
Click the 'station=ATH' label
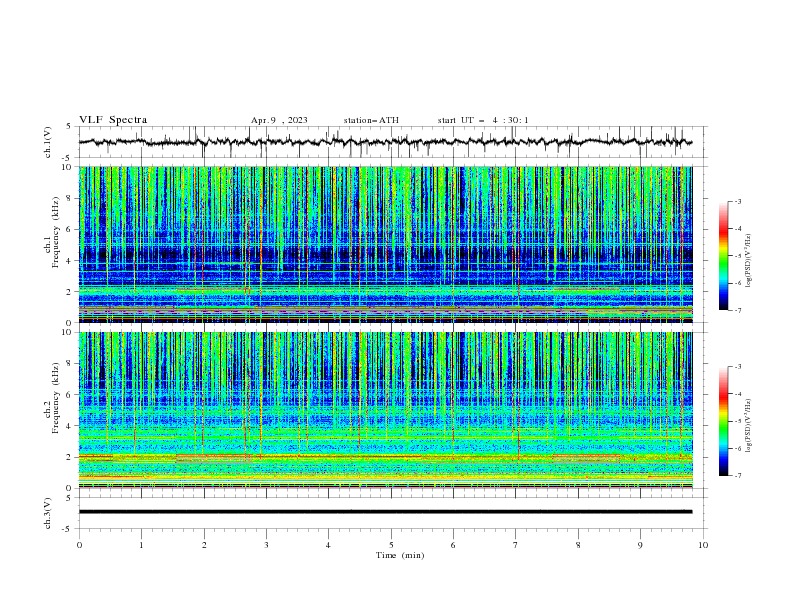click(371, 120)
